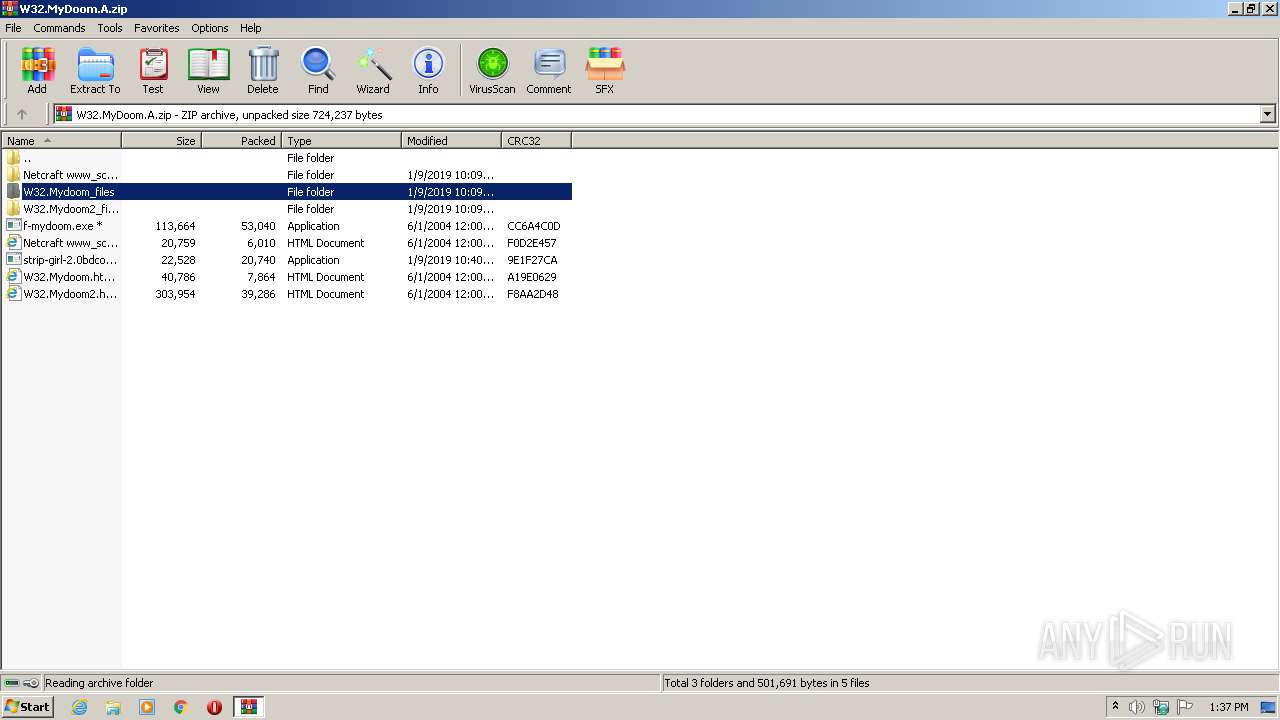Image resolution: width=1280 pixels, height=720 pixels.
Task: Run VirusScan toolbar icon
Action: [x=492, y=70]
